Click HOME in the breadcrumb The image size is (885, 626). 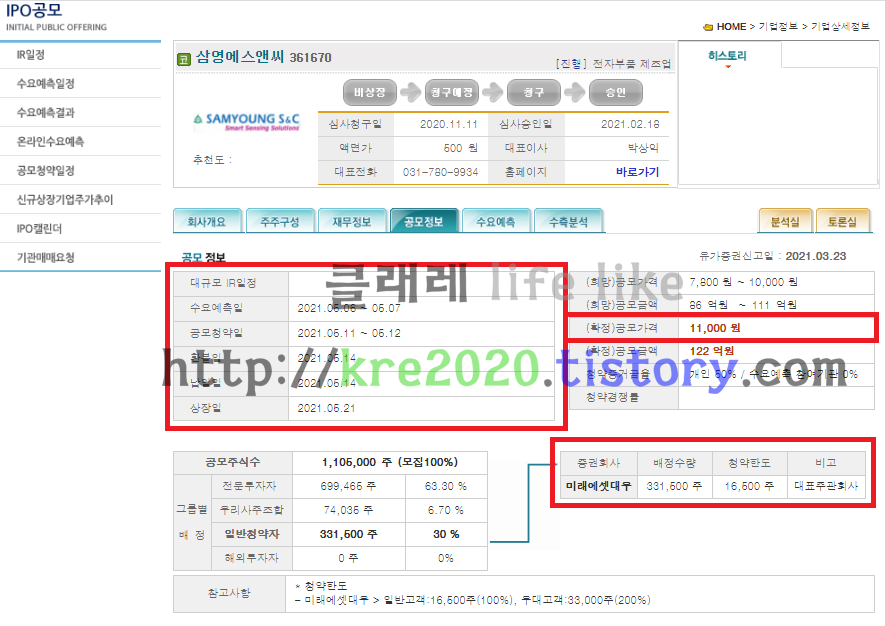pos(731,27)
